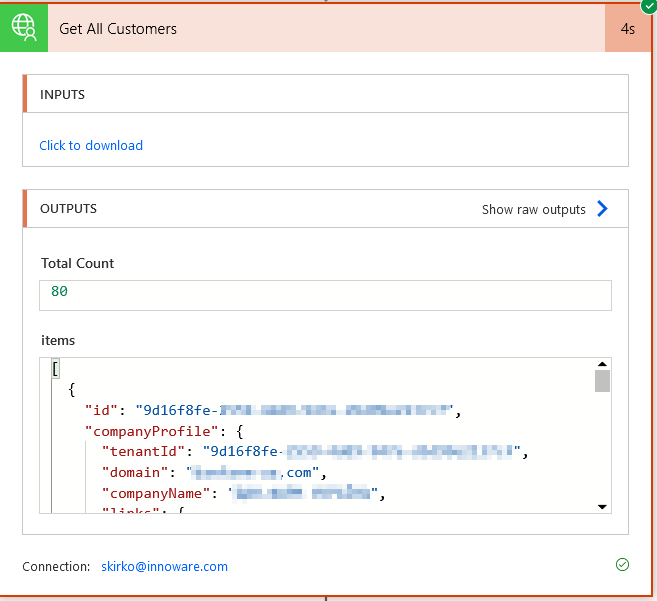Click the items label
This screenshot has height=601, width=657.
pos(58,340)
